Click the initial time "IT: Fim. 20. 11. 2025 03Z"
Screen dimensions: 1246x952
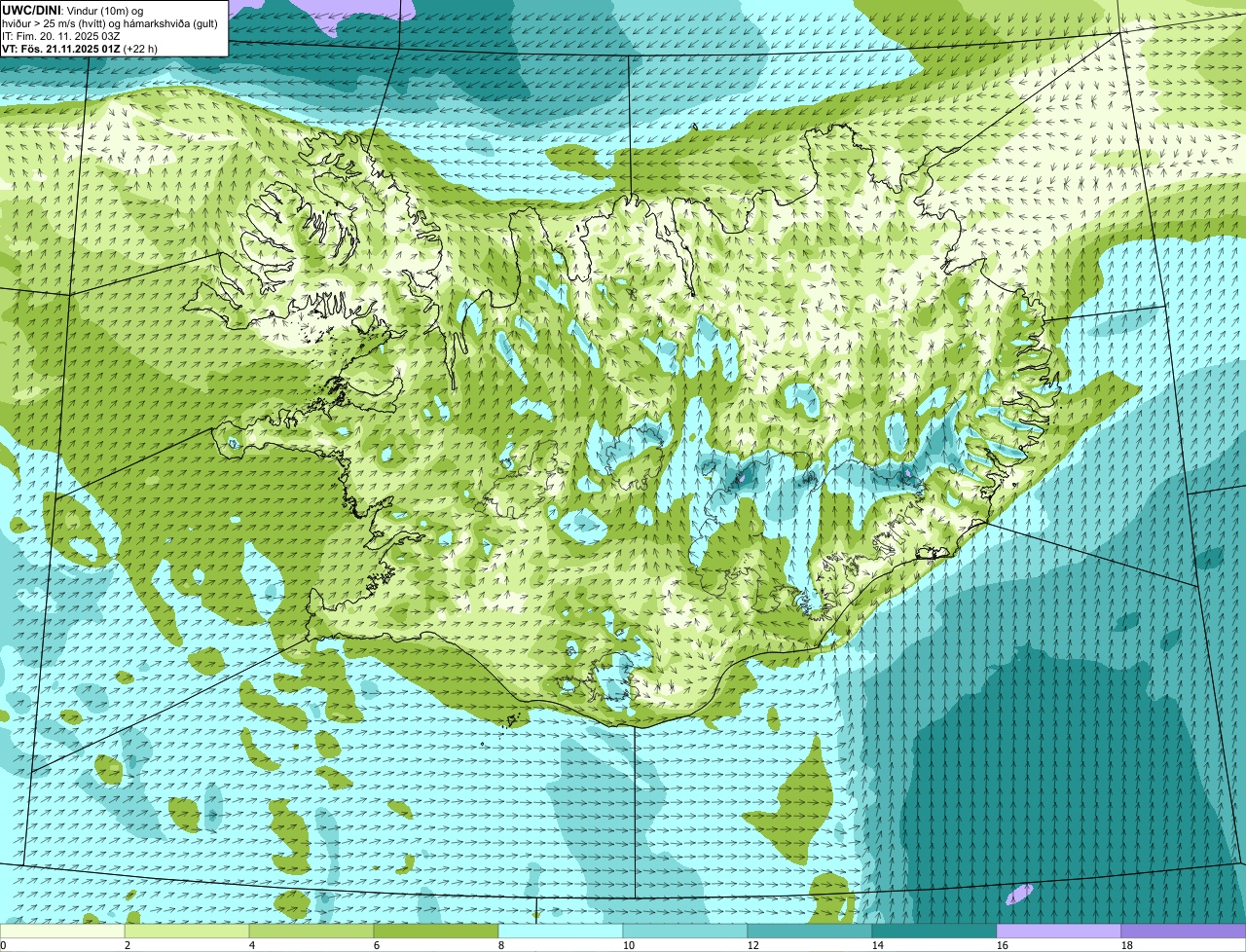pos(61,35)
